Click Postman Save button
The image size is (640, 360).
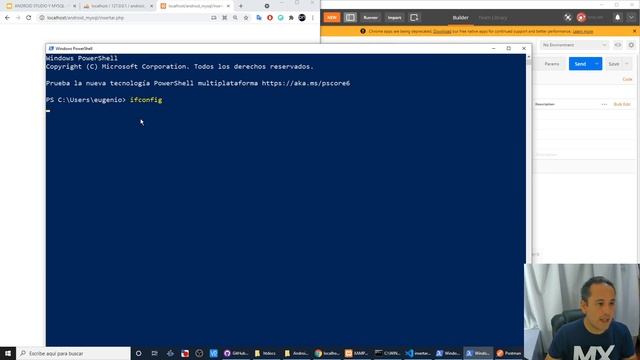click(613, 64)
